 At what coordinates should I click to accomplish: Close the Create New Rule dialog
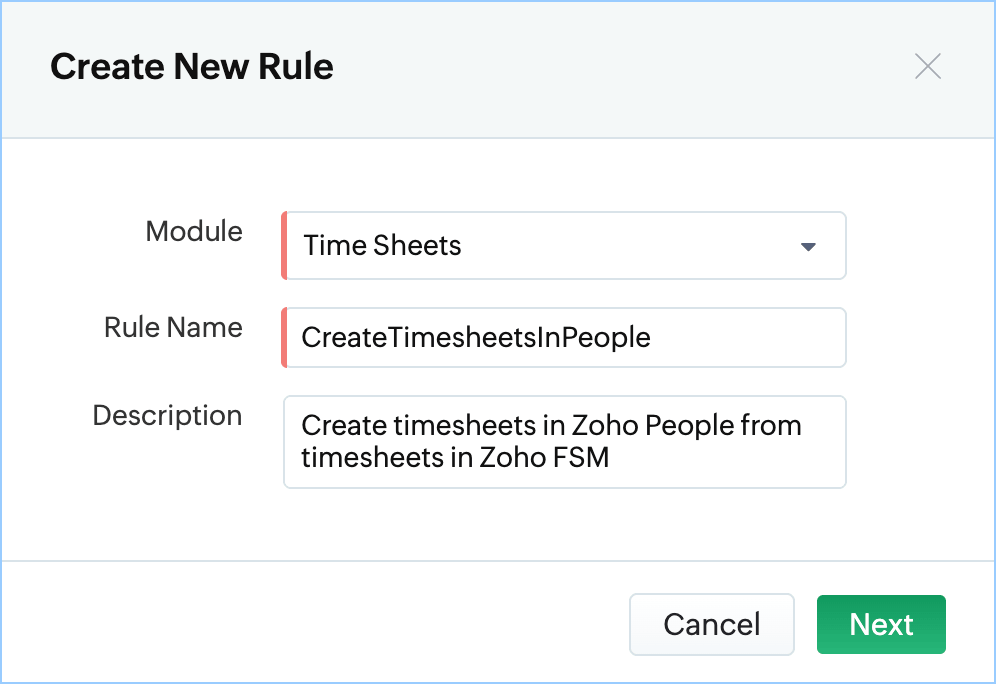[x=928, y=67]
